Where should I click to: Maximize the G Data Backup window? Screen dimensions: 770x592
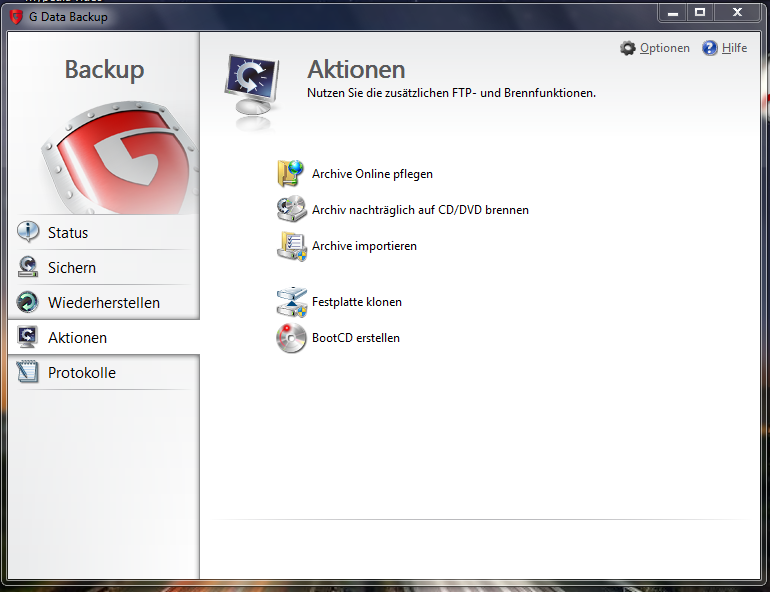700,12
